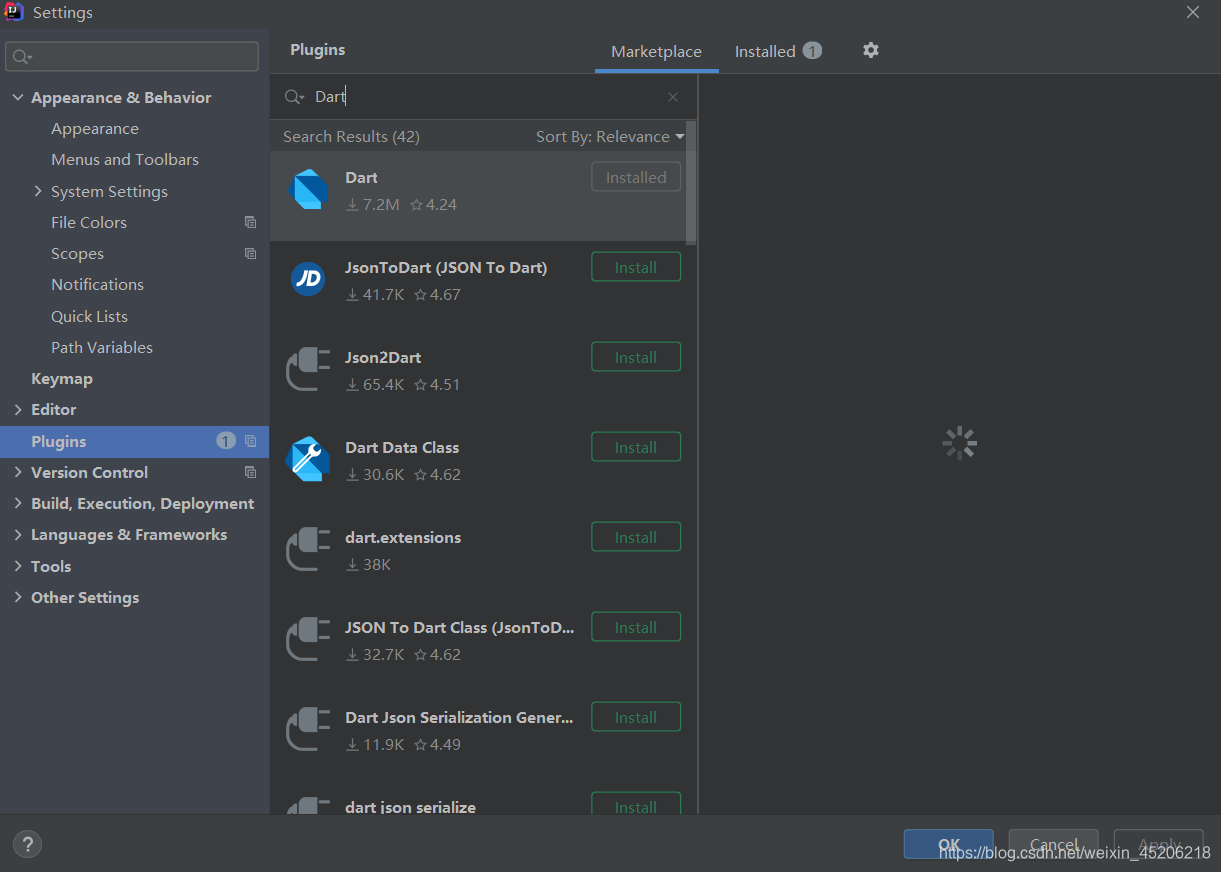Open Keymap settings
The width and height of the screenshot is (1221, 872).
(62, 378)
